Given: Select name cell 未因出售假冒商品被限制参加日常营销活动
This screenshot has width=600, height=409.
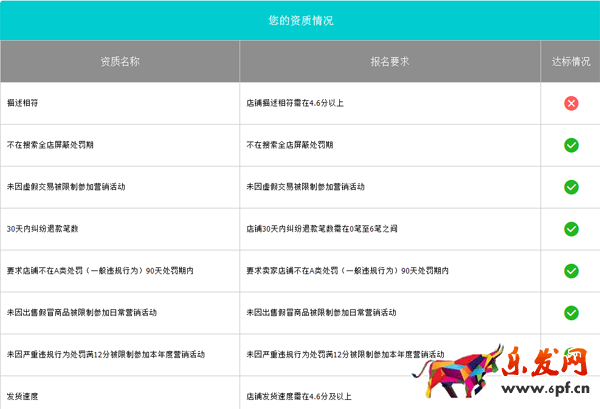Looking at the screenshot, I should click(x=120, y=313).
